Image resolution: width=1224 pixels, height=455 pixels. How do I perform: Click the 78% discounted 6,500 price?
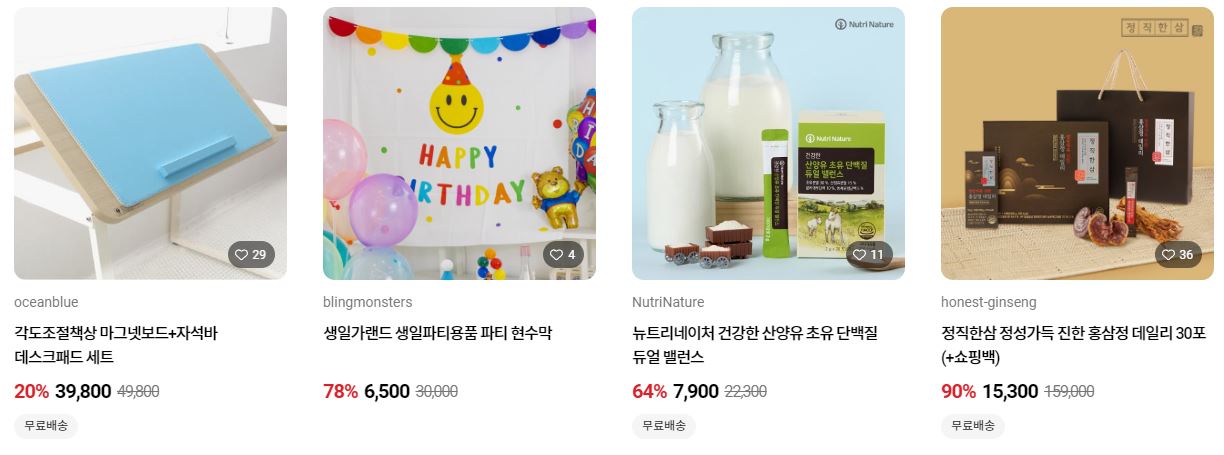(x=387, y=391)
